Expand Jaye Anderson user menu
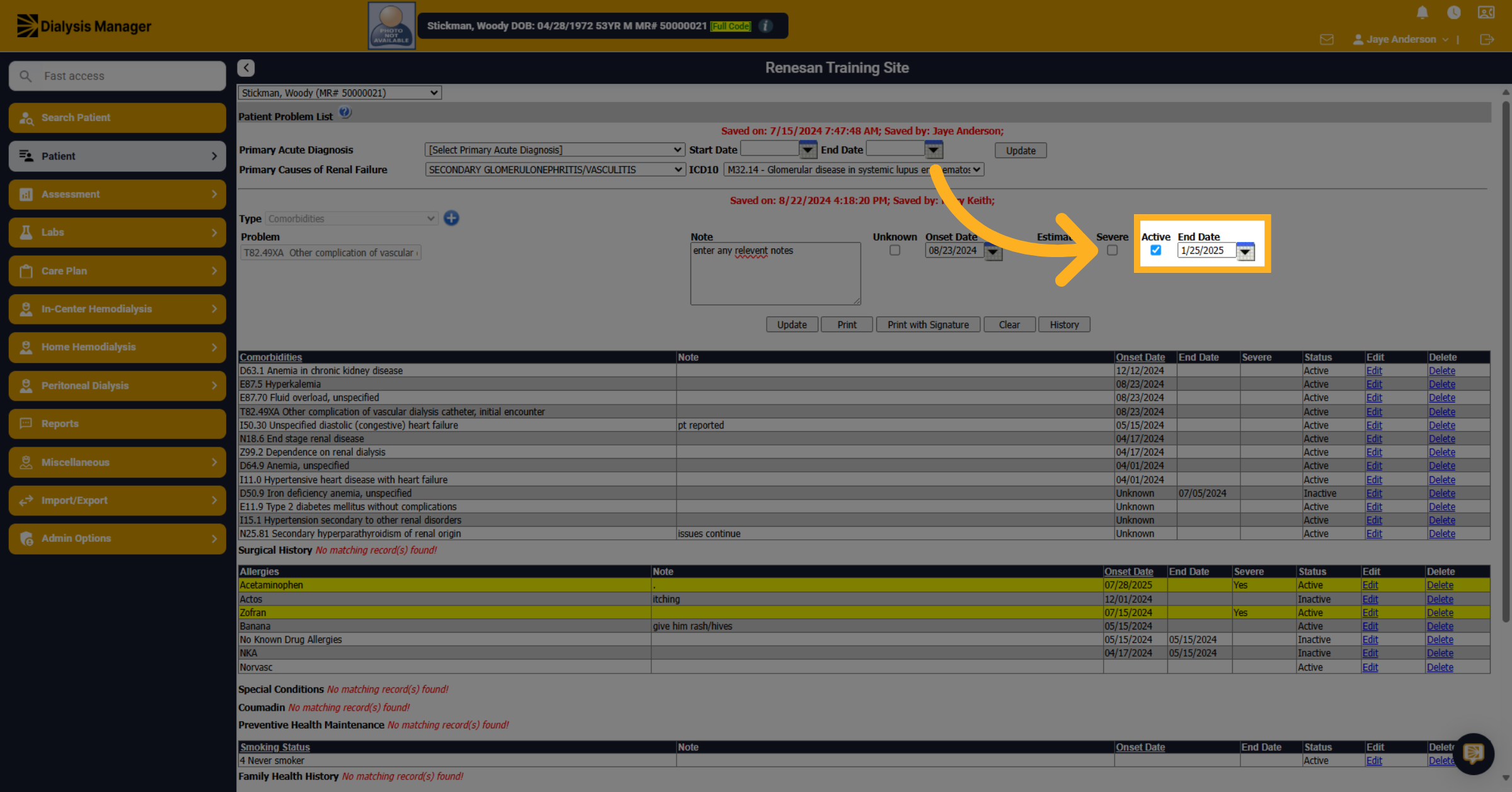The width and height of the screenshot is (1512, 792). (1401, 39)
